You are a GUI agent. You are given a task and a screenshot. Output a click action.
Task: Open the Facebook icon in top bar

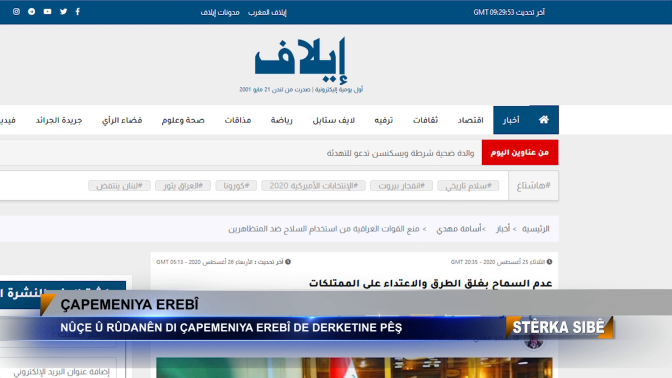(78, 12)
